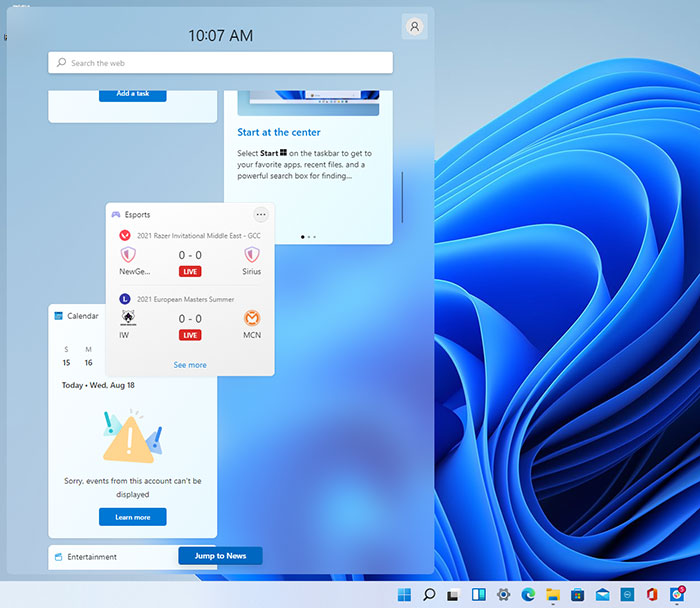Viewport: 700px width, 608px height.
Task: Click the IW team logo
Action: [128, 318]
